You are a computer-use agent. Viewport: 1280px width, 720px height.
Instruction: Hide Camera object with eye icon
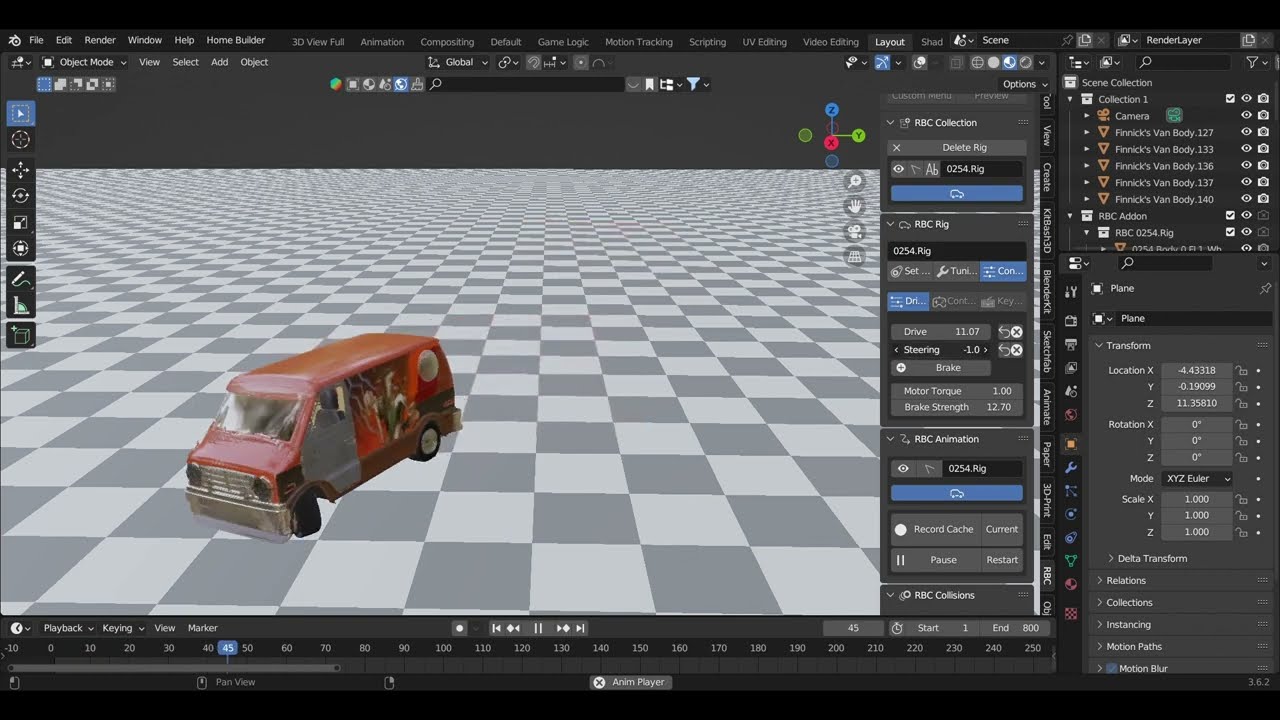coord(1247,116)
